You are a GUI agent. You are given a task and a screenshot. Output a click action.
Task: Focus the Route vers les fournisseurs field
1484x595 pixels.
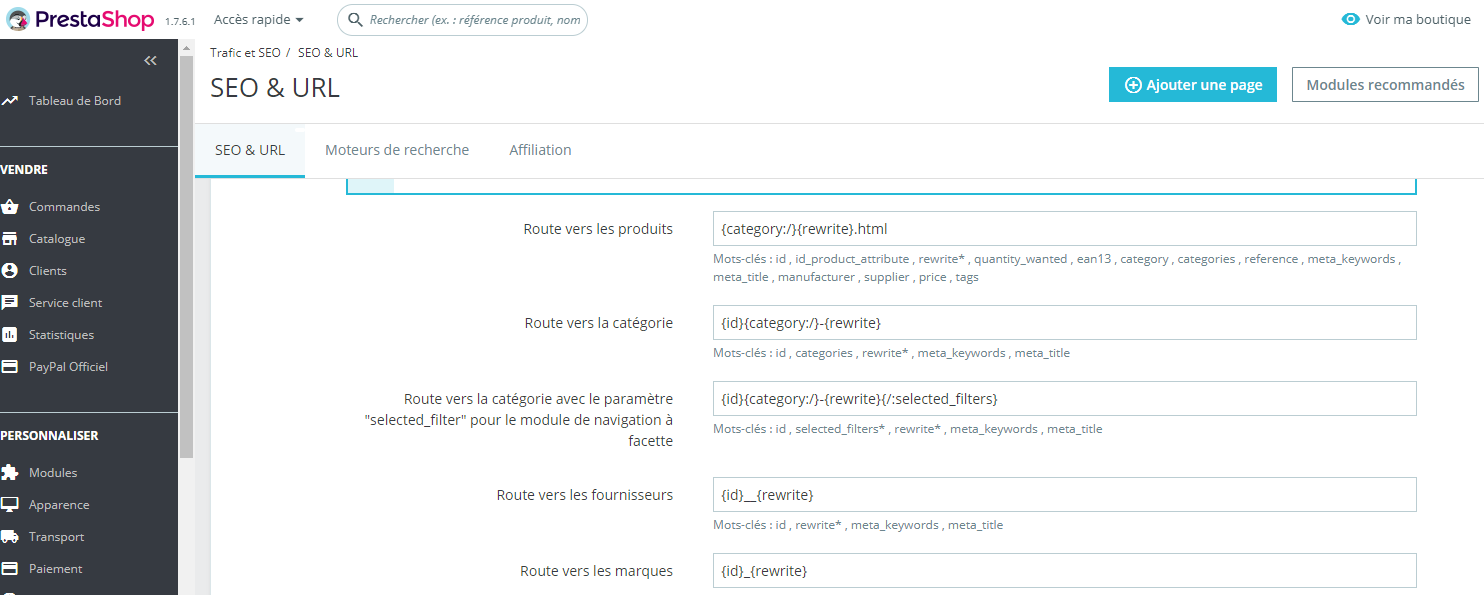[x=1065, y=495]
